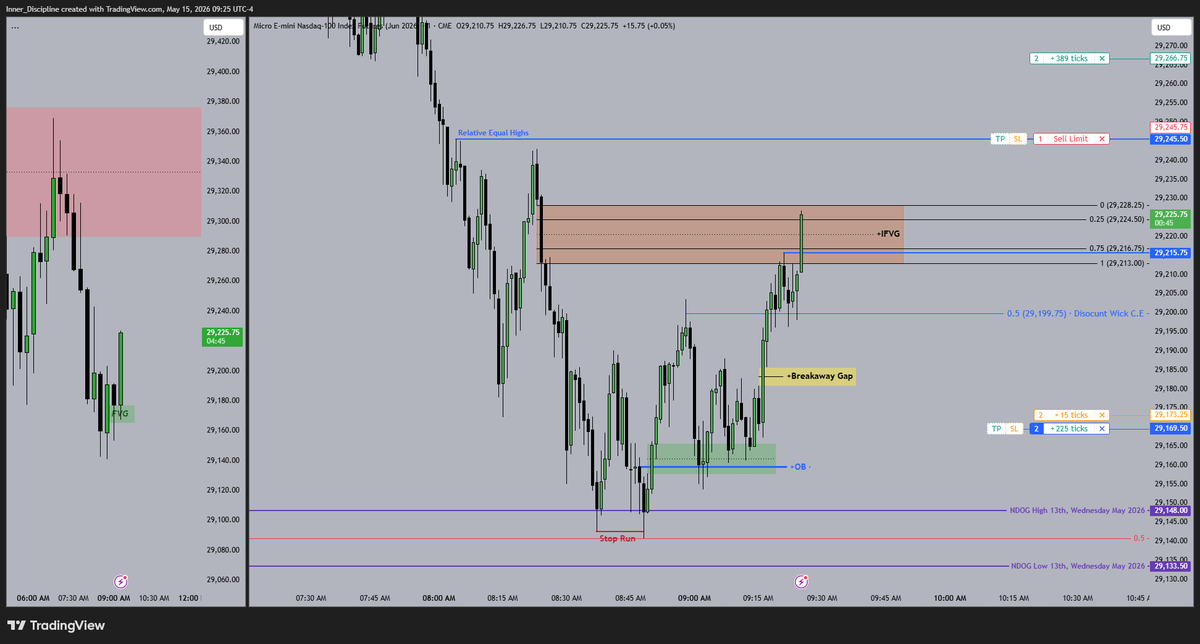1200x644 pixels.
Task: Select the NDOG High 13th line label
Action: click(x=1078, y=511)
